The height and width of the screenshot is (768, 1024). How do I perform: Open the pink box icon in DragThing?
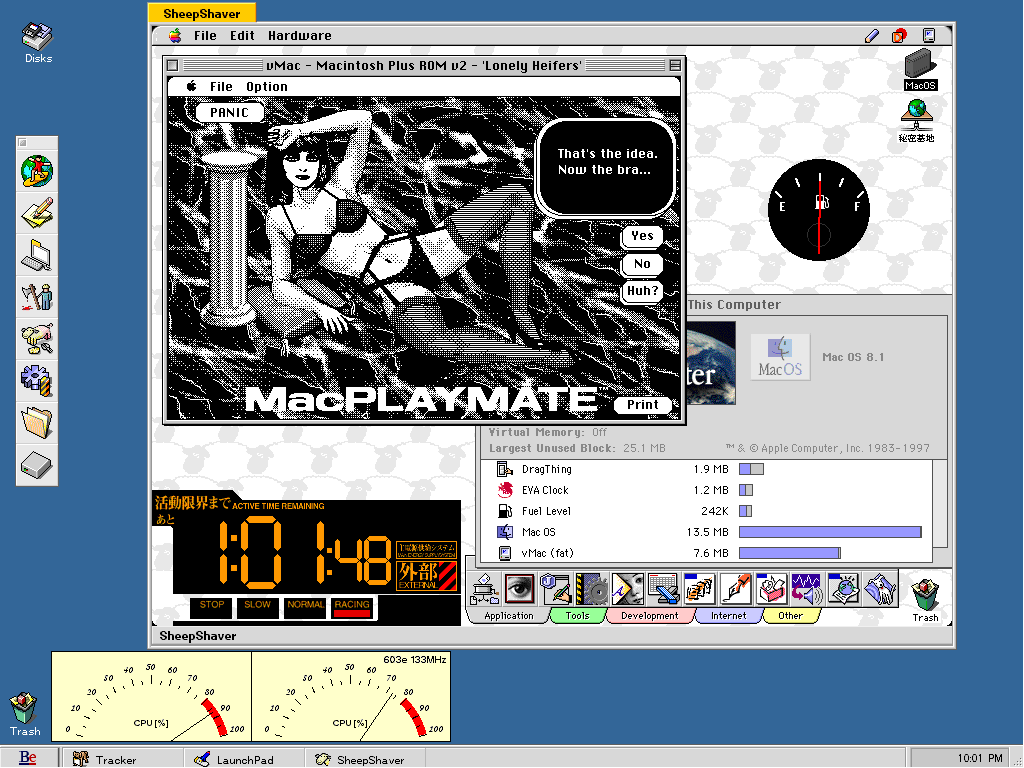tap(771, 589)
